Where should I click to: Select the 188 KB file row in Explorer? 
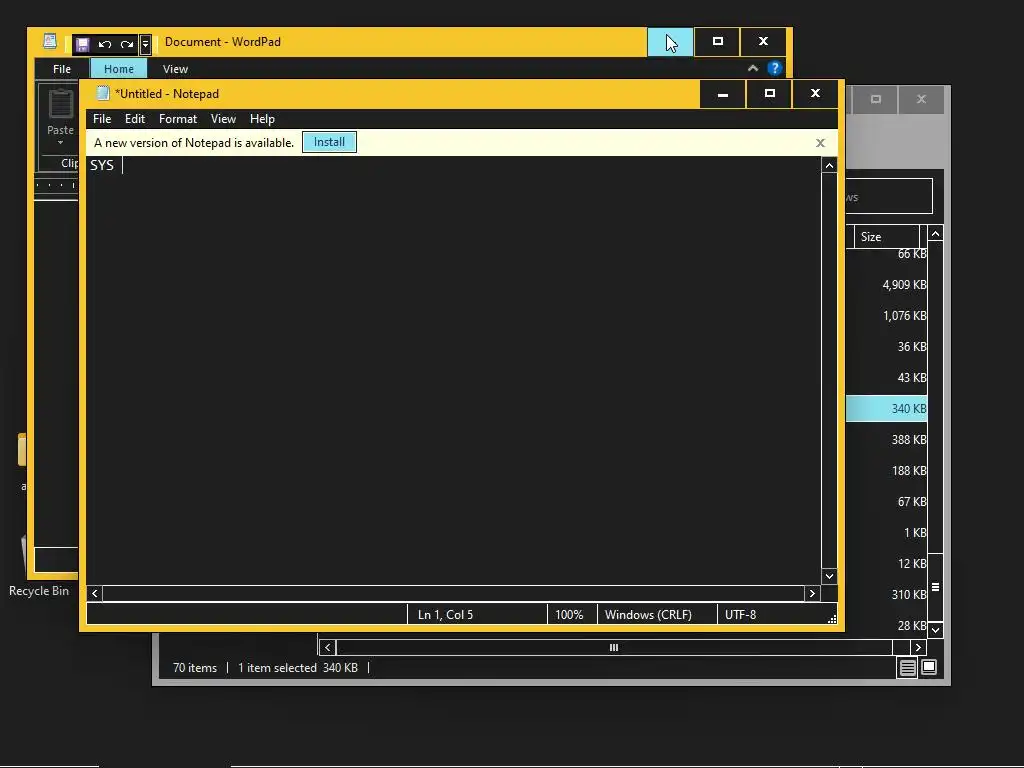point(886,471)
